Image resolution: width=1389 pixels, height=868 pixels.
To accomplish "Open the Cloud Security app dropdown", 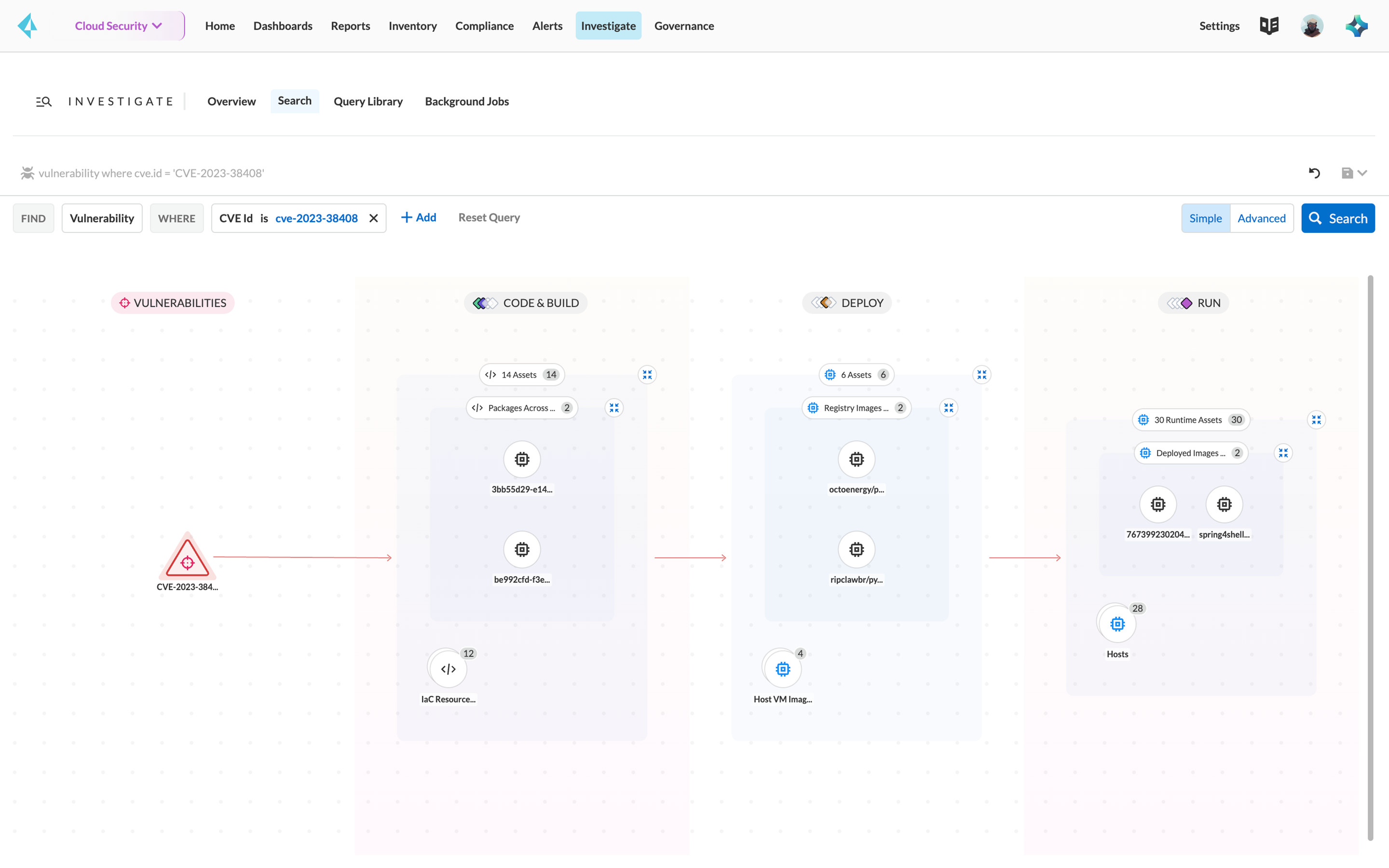I will click(x=119, y=26).
